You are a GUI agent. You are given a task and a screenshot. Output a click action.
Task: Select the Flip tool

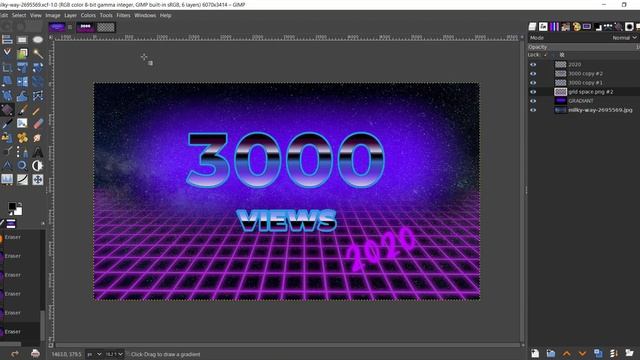coord(22,82)
